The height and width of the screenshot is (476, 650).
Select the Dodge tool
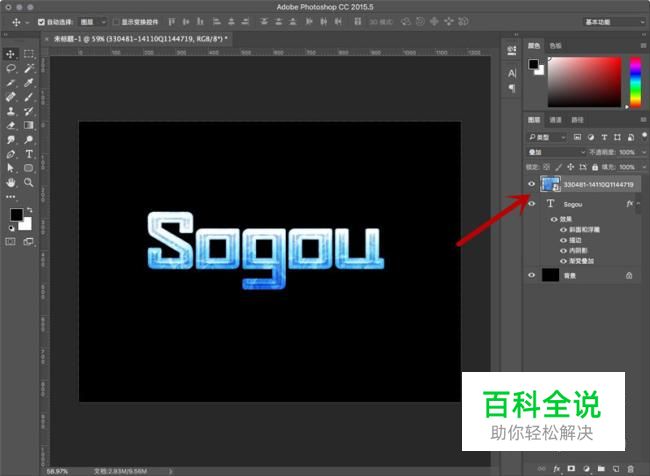tap(29, 140)
